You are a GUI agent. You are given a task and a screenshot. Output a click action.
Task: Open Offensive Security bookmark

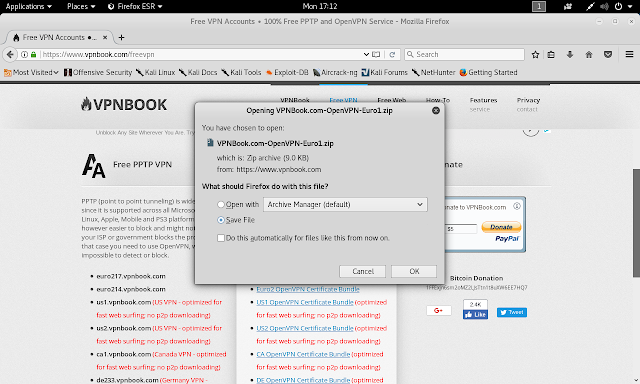[98, 72]
